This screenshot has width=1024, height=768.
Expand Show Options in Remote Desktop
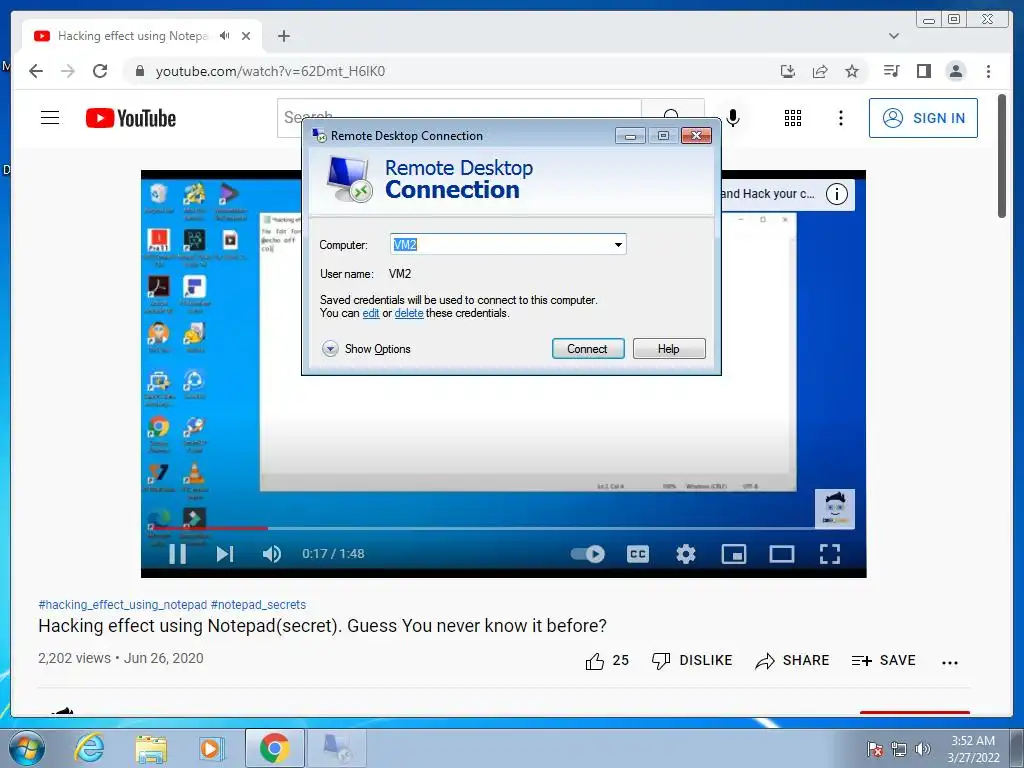[366, 349]
